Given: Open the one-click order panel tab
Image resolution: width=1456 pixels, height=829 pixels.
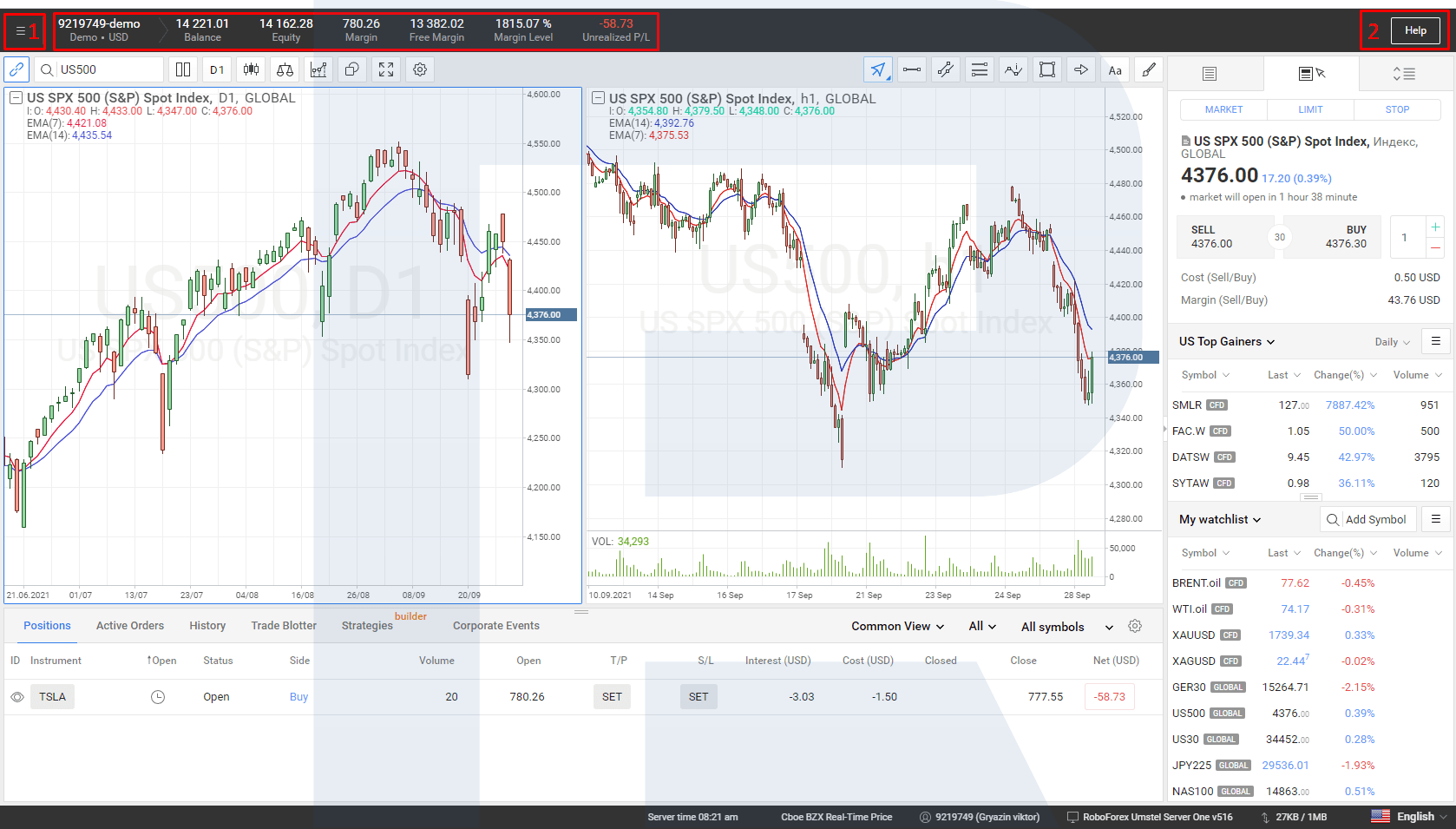Looking at the screenshot, I should click(1311, 74).
